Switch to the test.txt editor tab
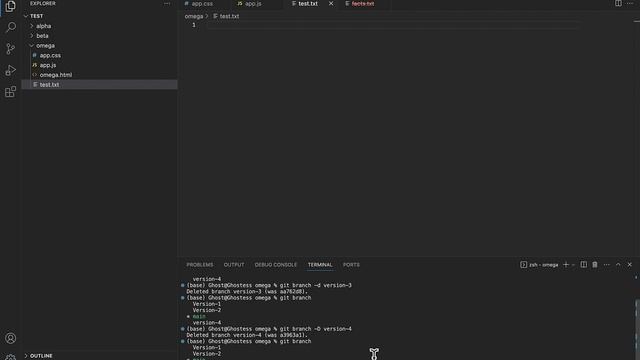Image resolution: width=640 pixels, height=360 pixels. tap(308, 4)
